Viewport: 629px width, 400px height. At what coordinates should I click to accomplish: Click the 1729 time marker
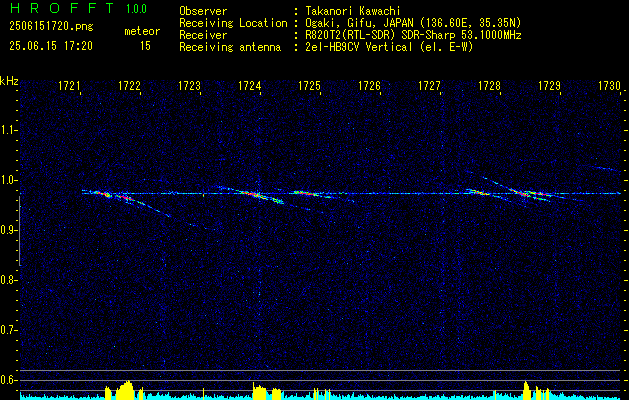pyautogui.click(x=549, y=85)
